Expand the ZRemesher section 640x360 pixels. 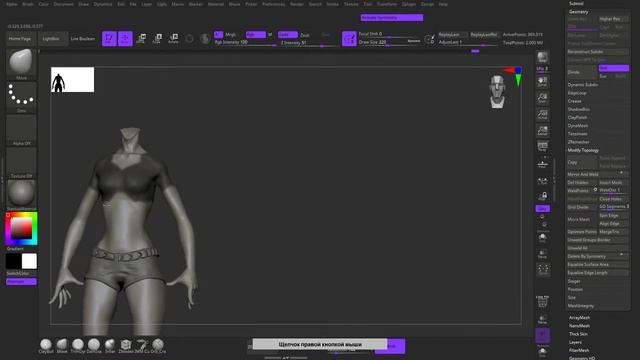click(x=578, y=142)
